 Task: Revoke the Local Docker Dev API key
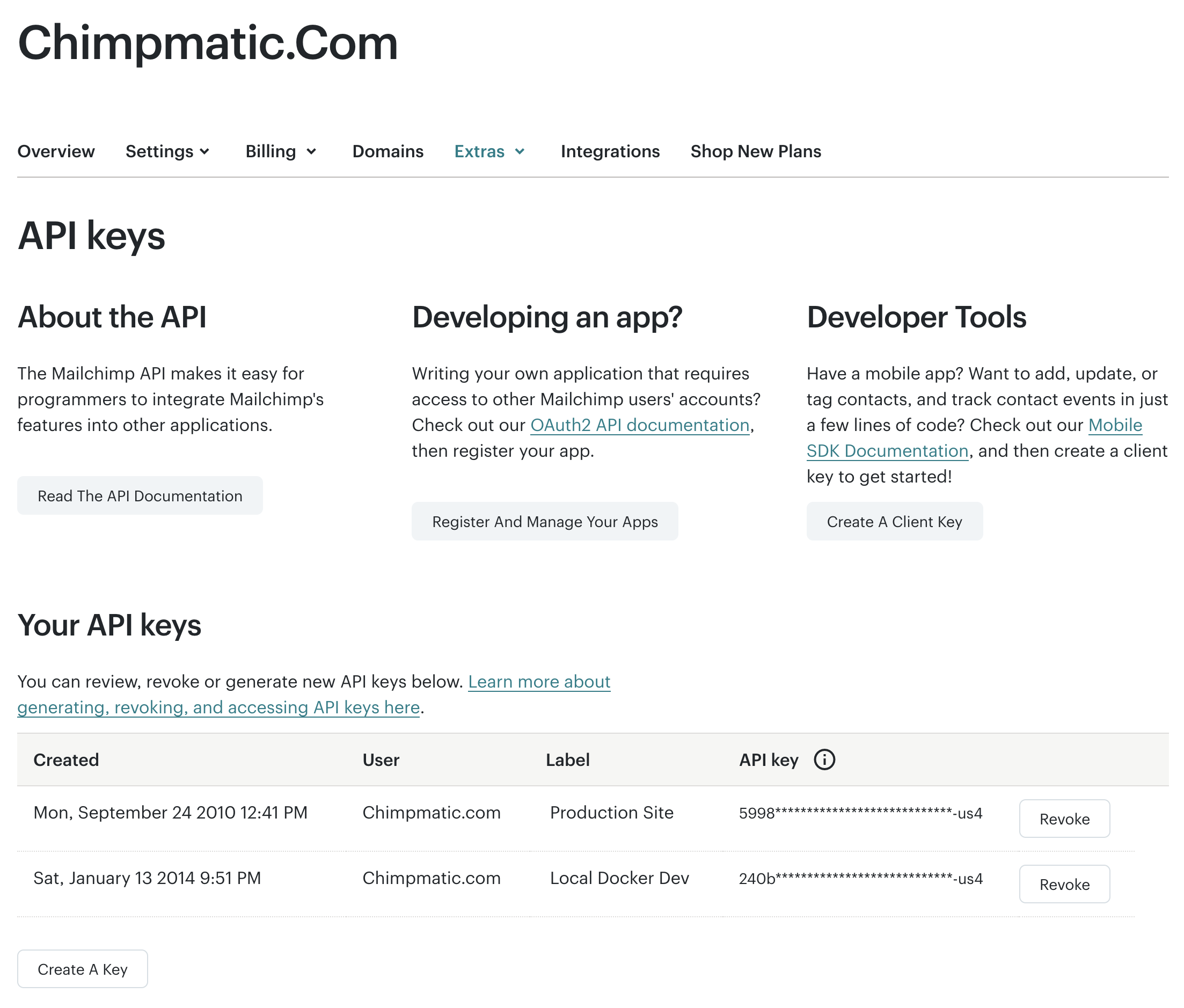tap(1064, 884)
